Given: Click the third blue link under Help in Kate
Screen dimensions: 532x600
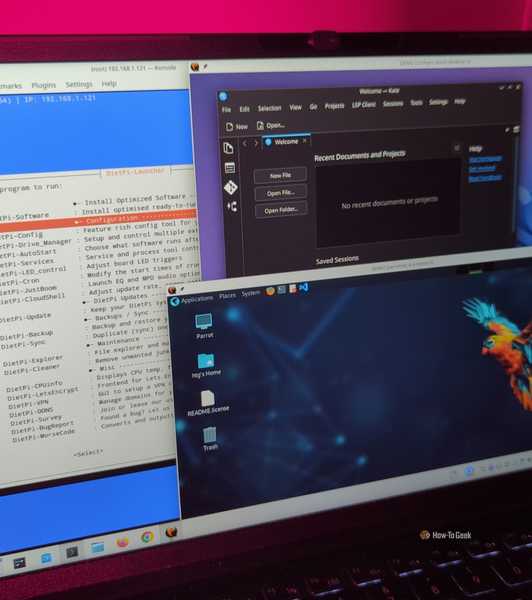Looking at the screenshot, I should 485,178.
